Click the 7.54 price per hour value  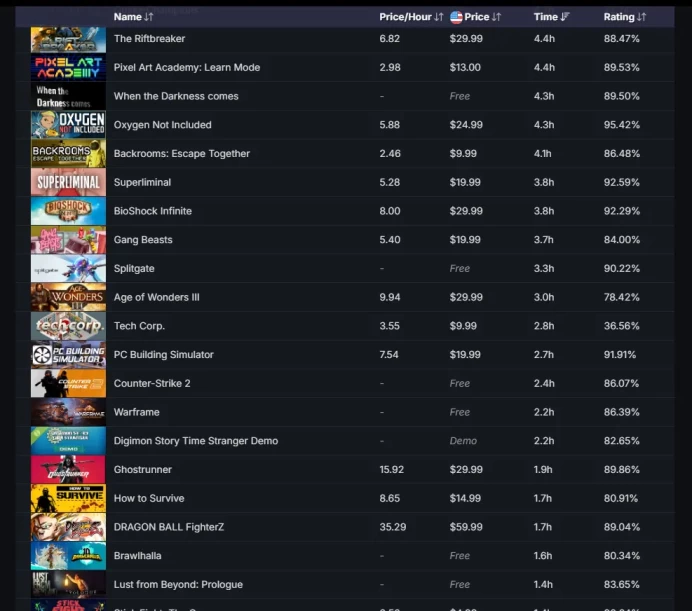389,355
